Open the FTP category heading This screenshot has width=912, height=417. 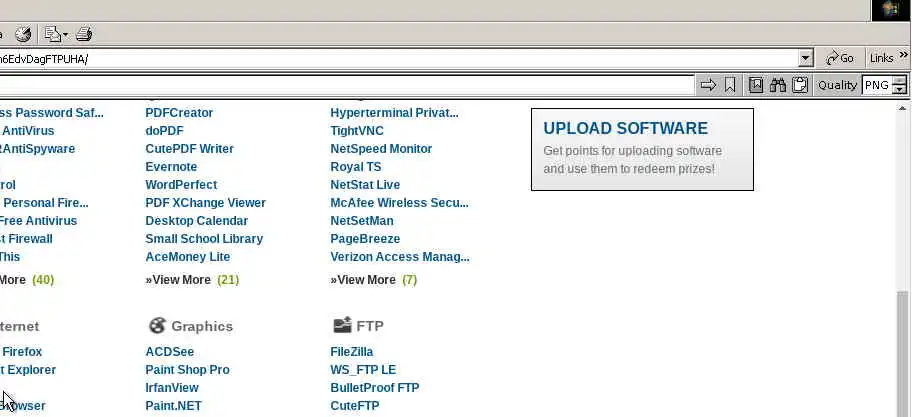(x=370, y=326)
